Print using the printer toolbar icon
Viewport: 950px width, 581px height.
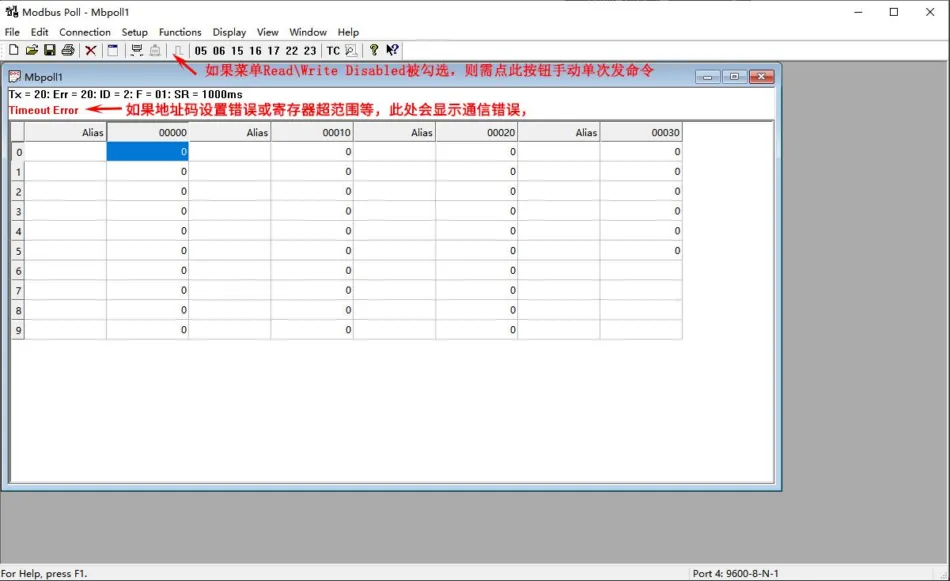tap(68, 50)
